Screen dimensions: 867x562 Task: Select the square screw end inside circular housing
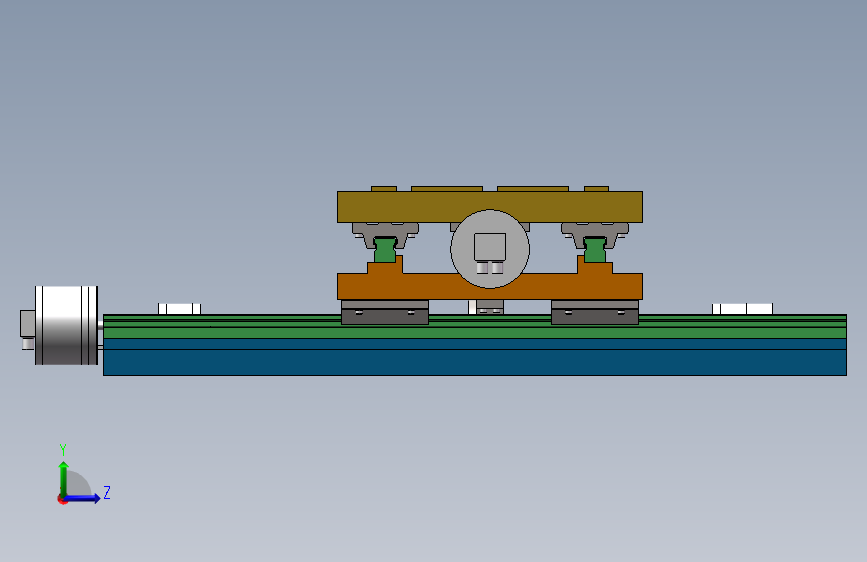click(x=490, y=247)
